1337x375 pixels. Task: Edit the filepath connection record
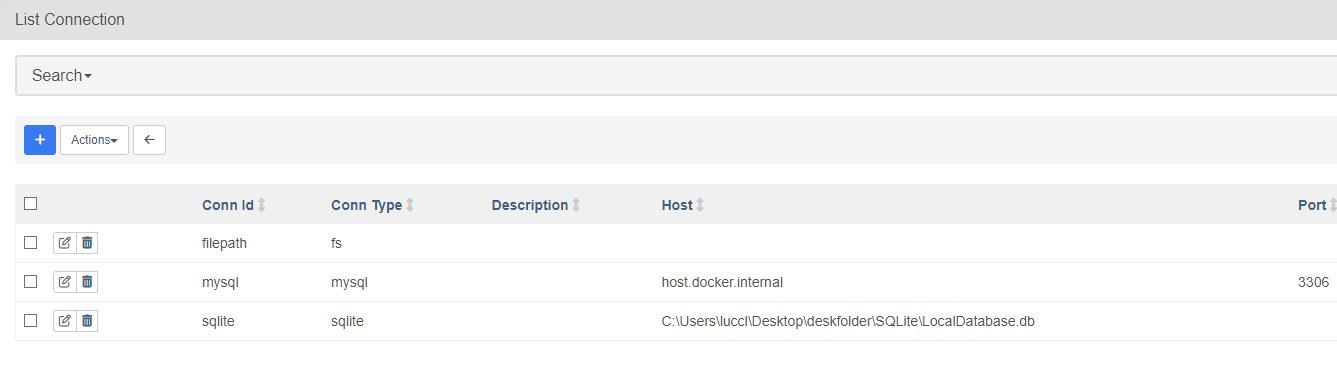coord(65,243)
